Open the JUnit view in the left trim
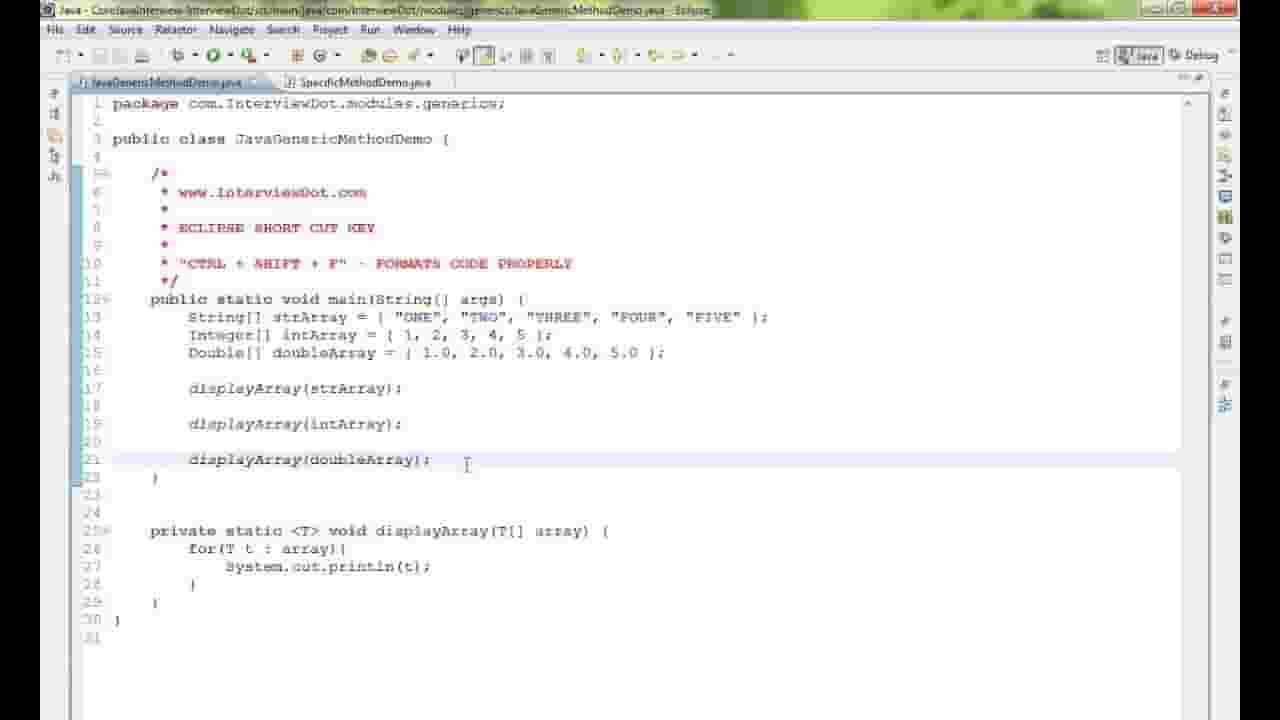The width and height of the screenshot is (1280, 720). [x=54, y=176]
